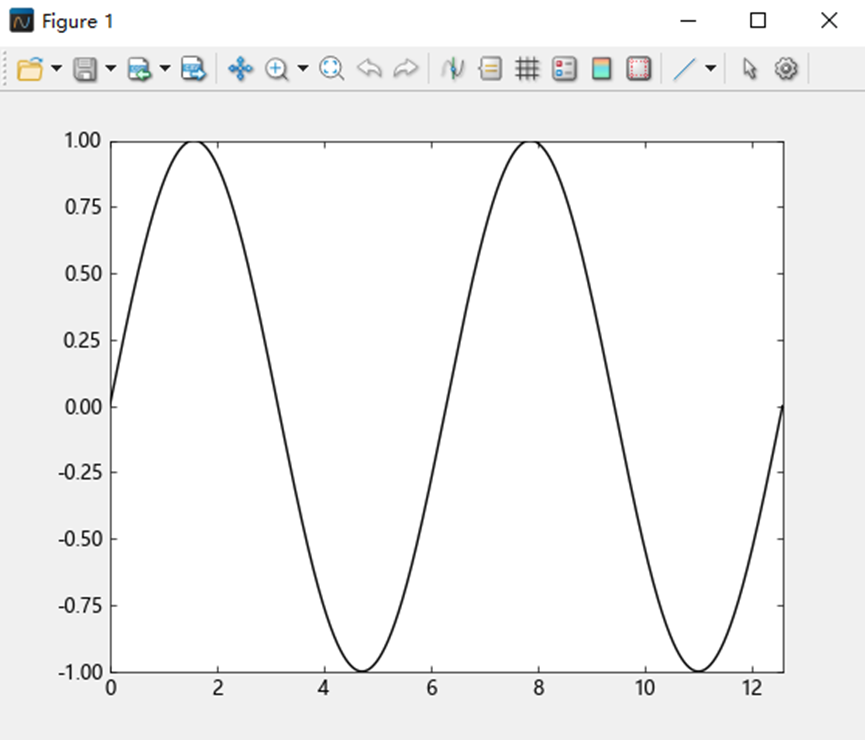Click the x-axis tick label 6
This screenshot has width=865, height=740.
(x=432, y=688)
